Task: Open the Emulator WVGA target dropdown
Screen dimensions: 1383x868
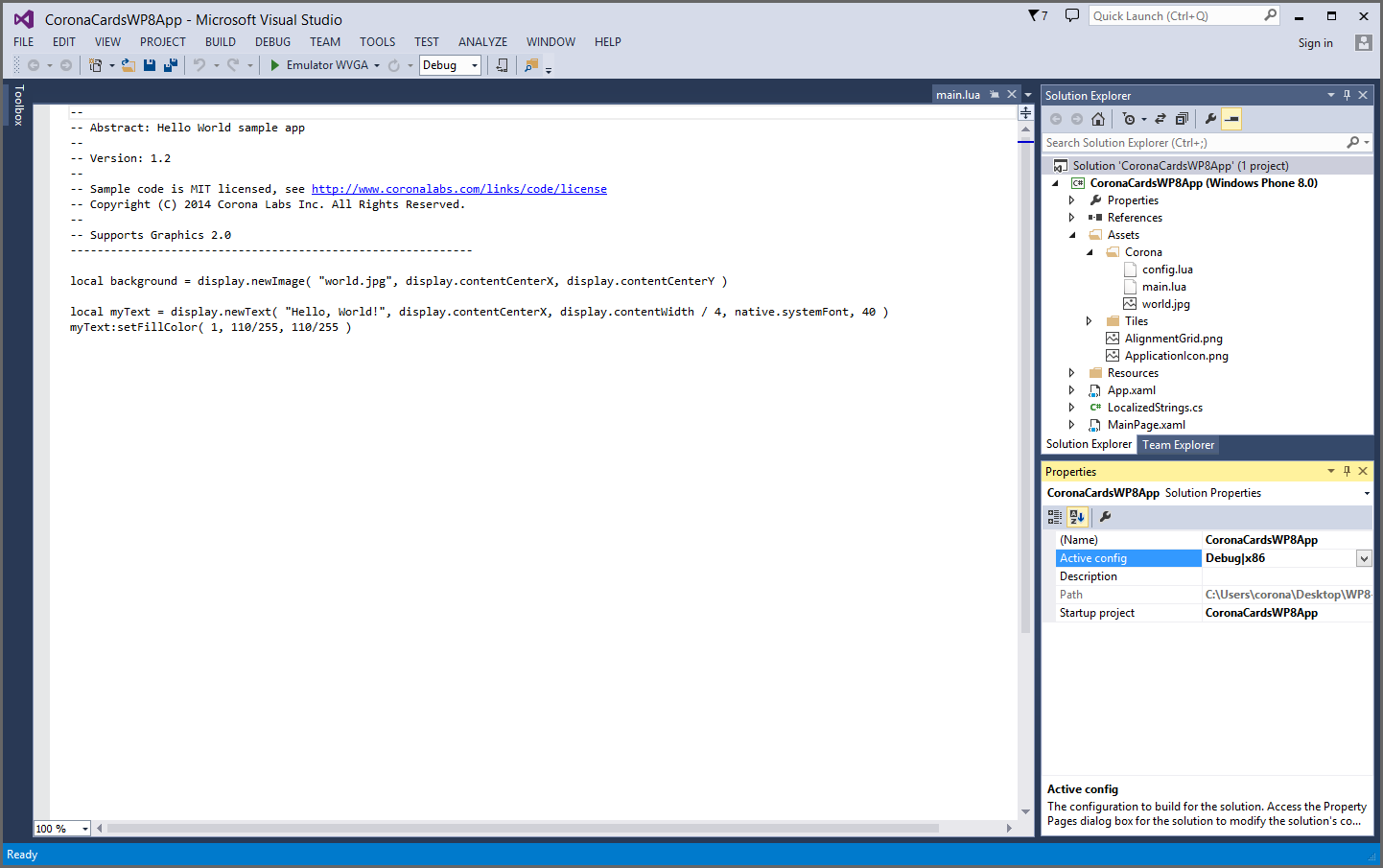Action: click(377, 65)
